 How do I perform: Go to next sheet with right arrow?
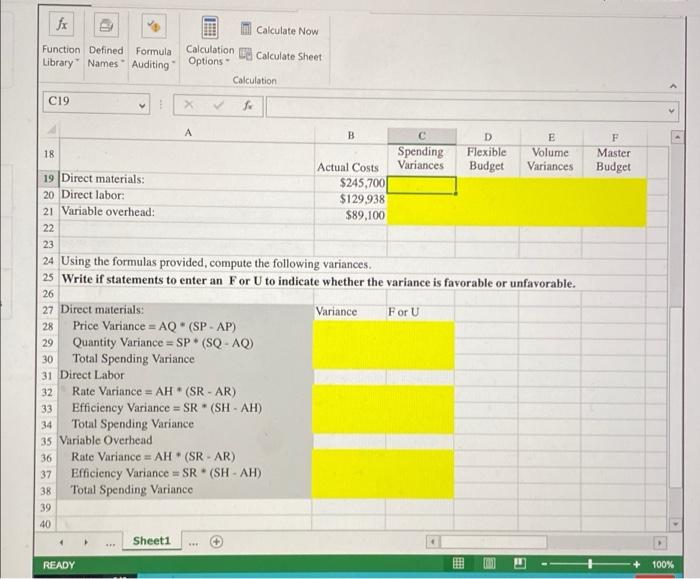click(x=86, y=543)
